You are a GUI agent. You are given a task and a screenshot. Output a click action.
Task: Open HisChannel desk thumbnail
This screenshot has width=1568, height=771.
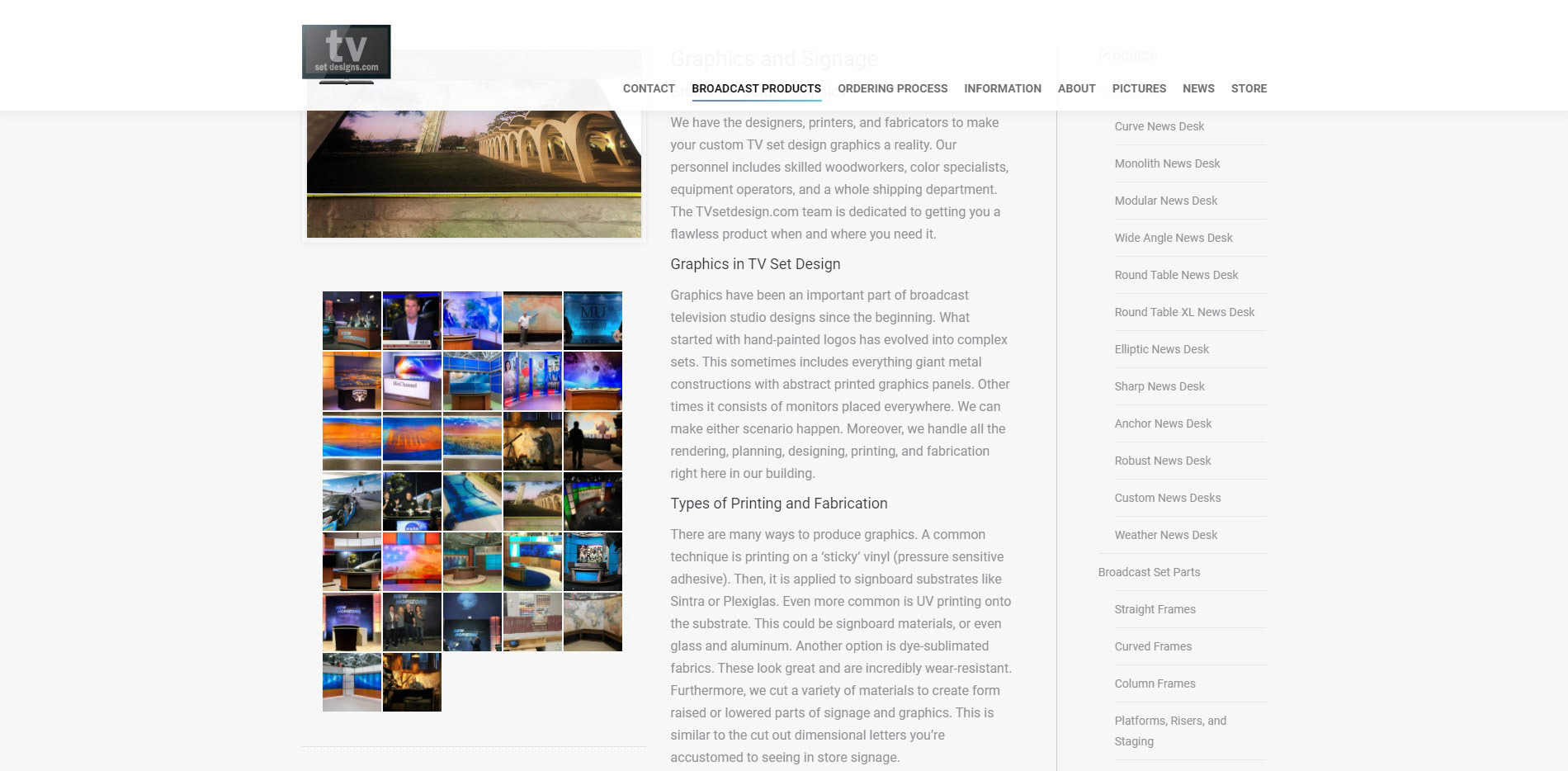point(412,381)
